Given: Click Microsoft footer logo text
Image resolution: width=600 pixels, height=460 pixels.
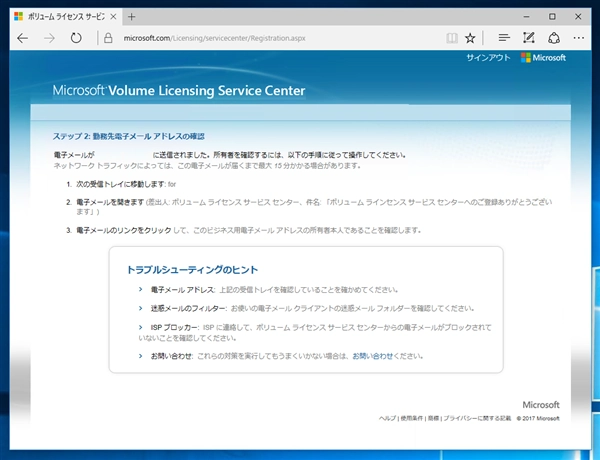Looking at the screenshot, I should click(x=541, y=405).
